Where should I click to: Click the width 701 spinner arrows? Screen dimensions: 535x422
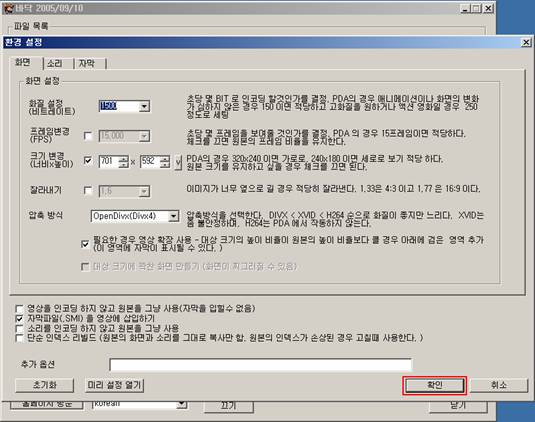click(124, 161)
